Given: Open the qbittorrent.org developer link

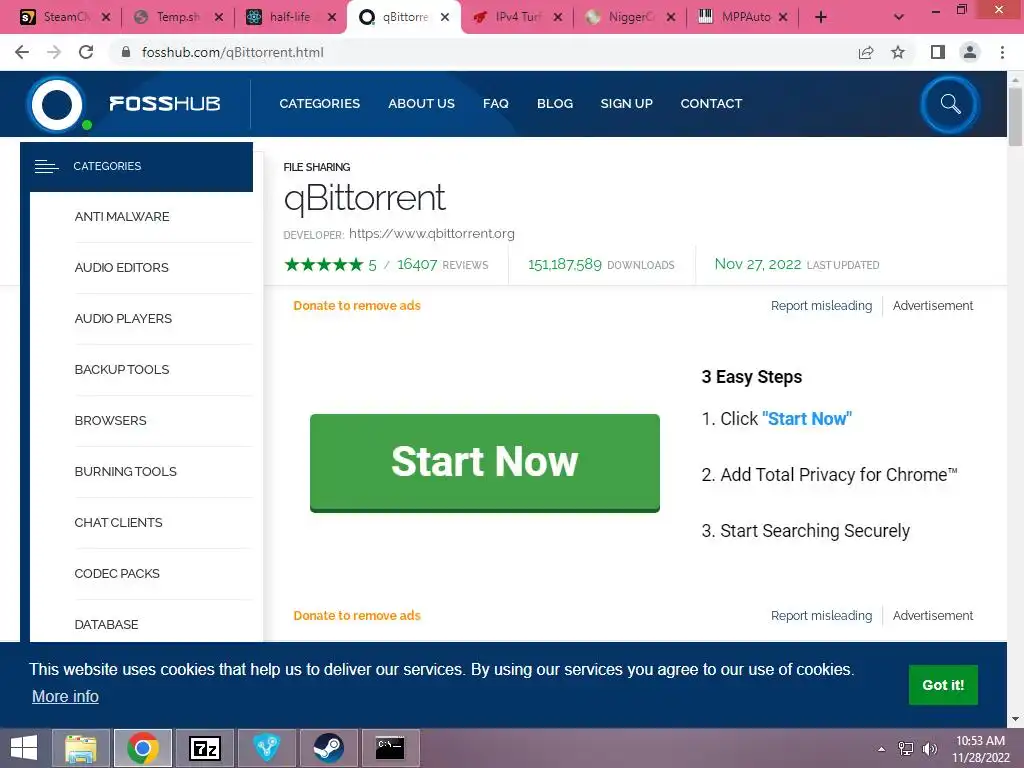Looking at the screenshot, I should coord(432,234).
